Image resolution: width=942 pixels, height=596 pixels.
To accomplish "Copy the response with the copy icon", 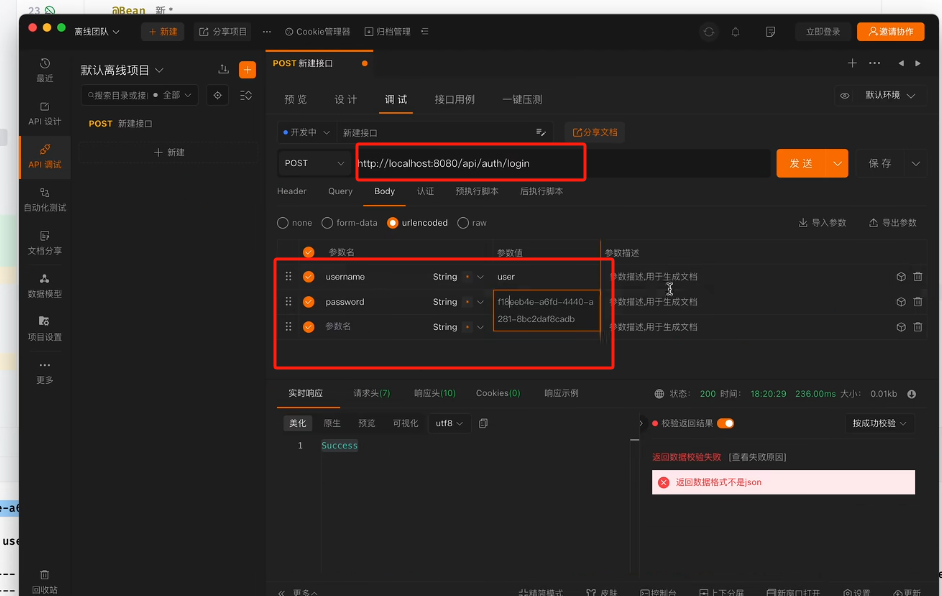I will [483, 423].
